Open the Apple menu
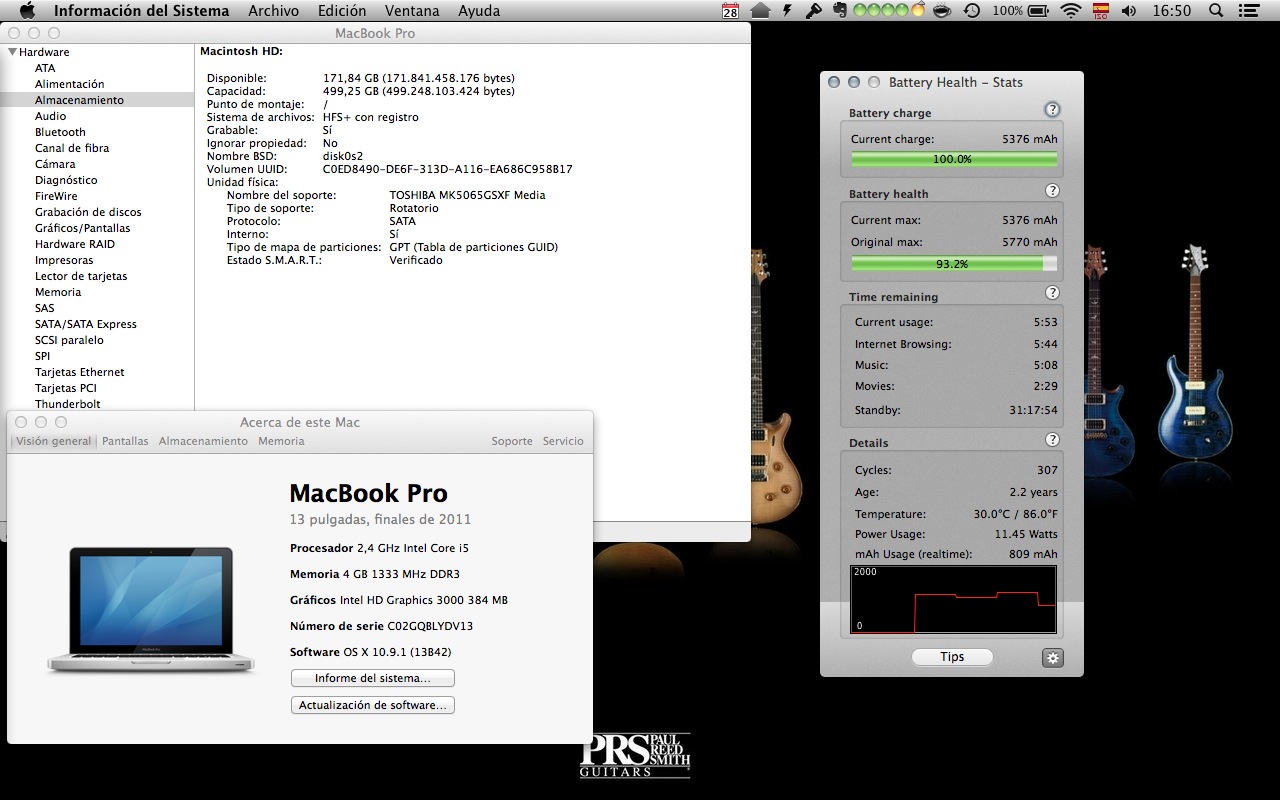This screenshot has width=1280, height=800. (27, 11)
